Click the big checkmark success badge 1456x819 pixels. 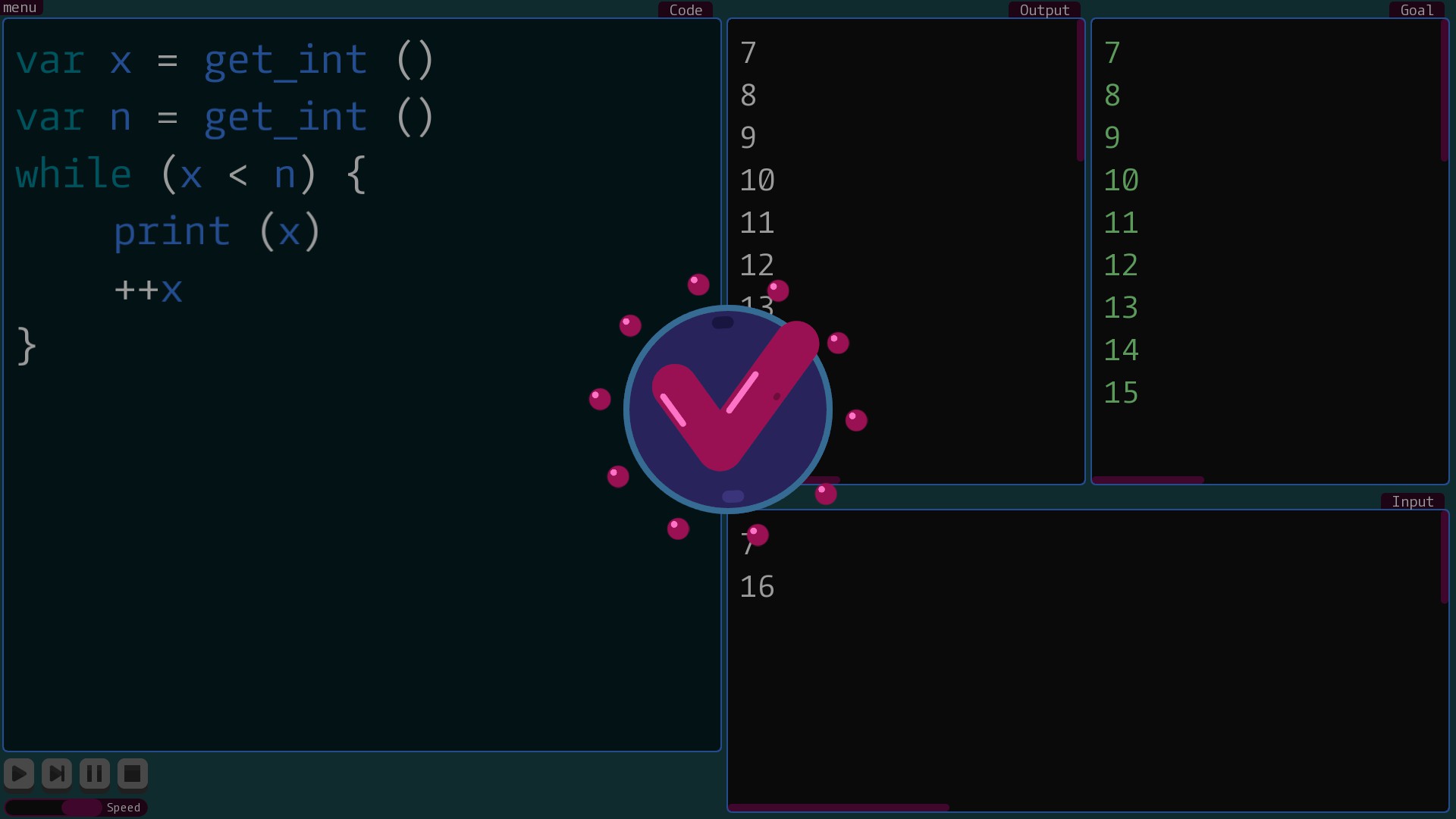pyautogui.click(x=727, y=409)
